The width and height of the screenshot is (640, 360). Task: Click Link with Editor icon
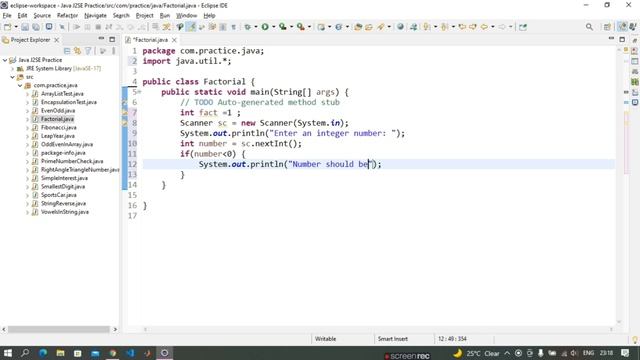click(78, 51)
